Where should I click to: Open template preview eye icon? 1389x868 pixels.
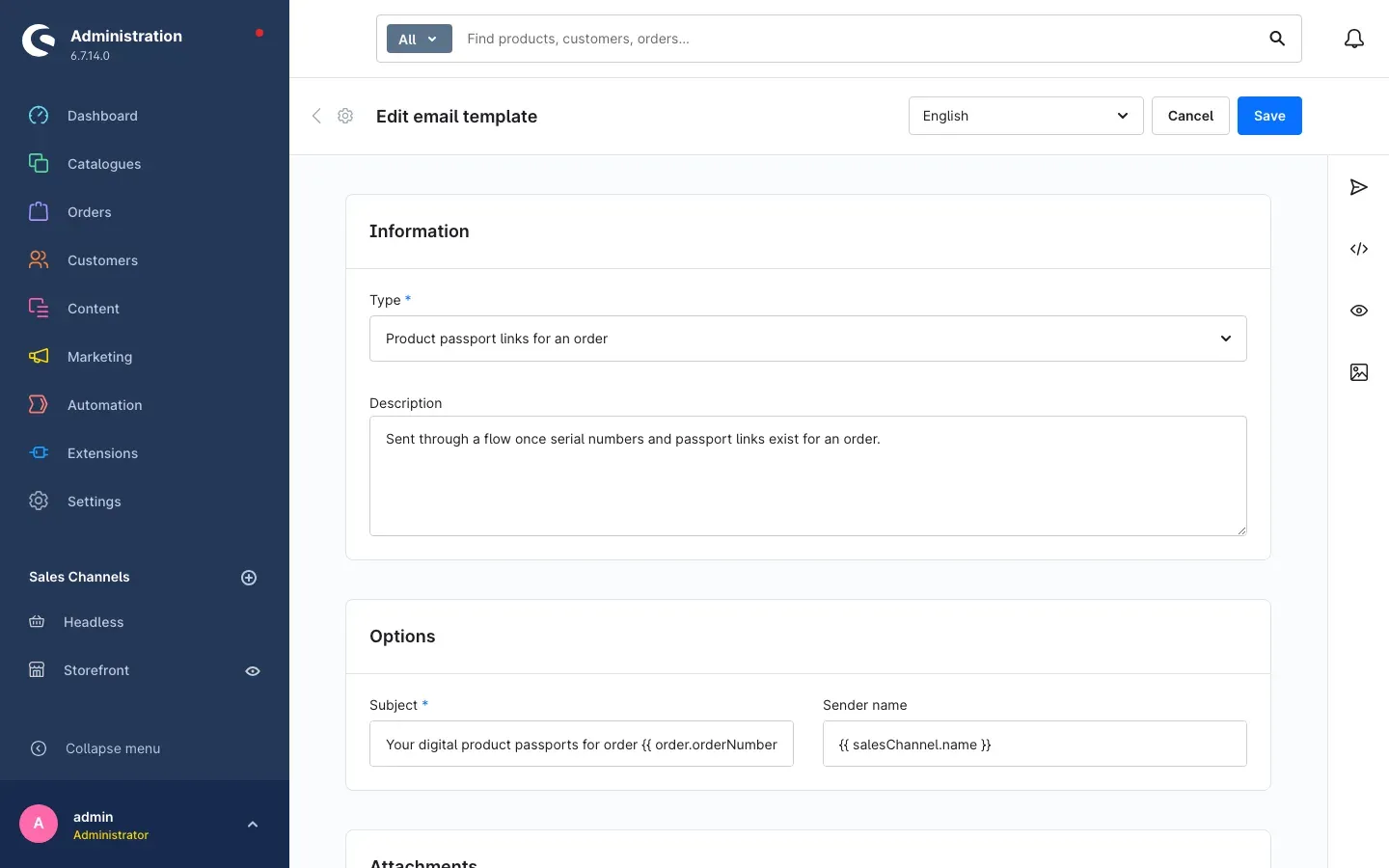click(x=1359, y=311)
